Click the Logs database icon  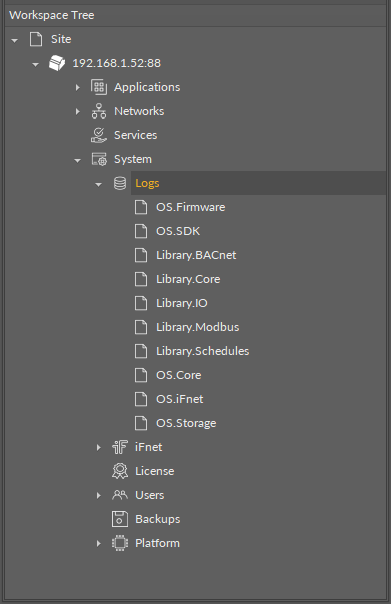120,183
